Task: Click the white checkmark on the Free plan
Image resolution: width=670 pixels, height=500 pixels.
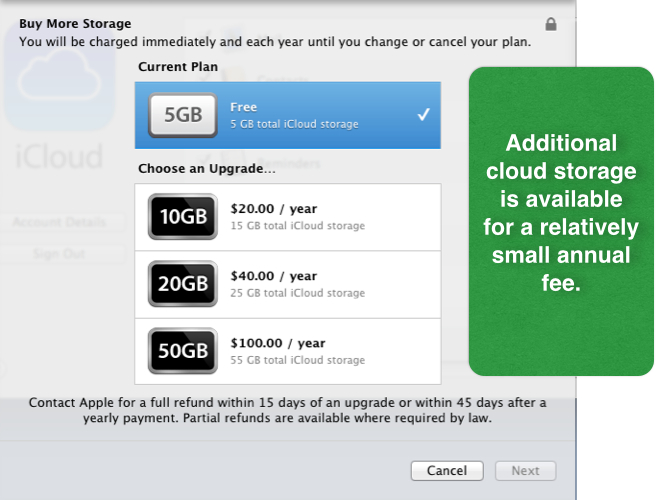Action: pyautogui.click(x=423, y=115)
